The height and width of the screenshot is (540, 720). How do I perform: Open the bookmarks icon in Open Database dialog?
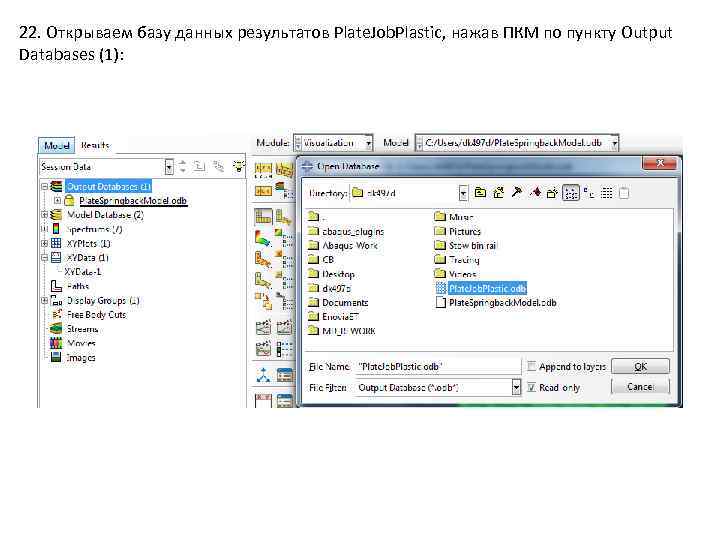tap(534, 192)
